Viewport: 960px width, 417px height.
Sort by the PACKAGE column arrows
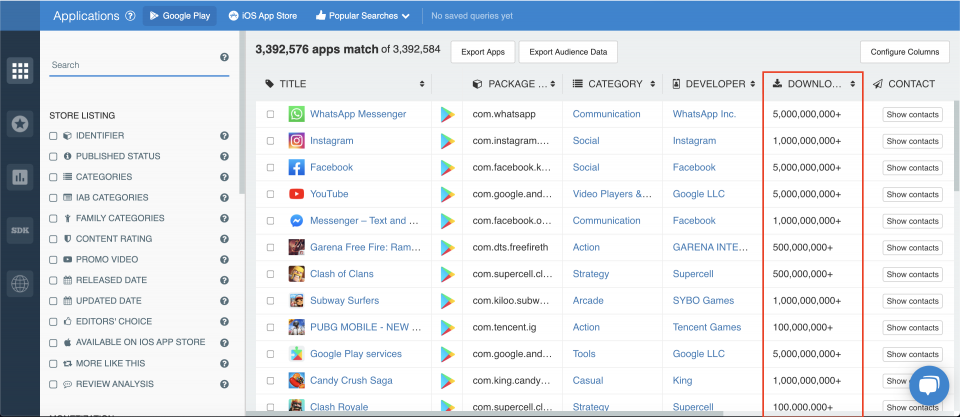553,84
